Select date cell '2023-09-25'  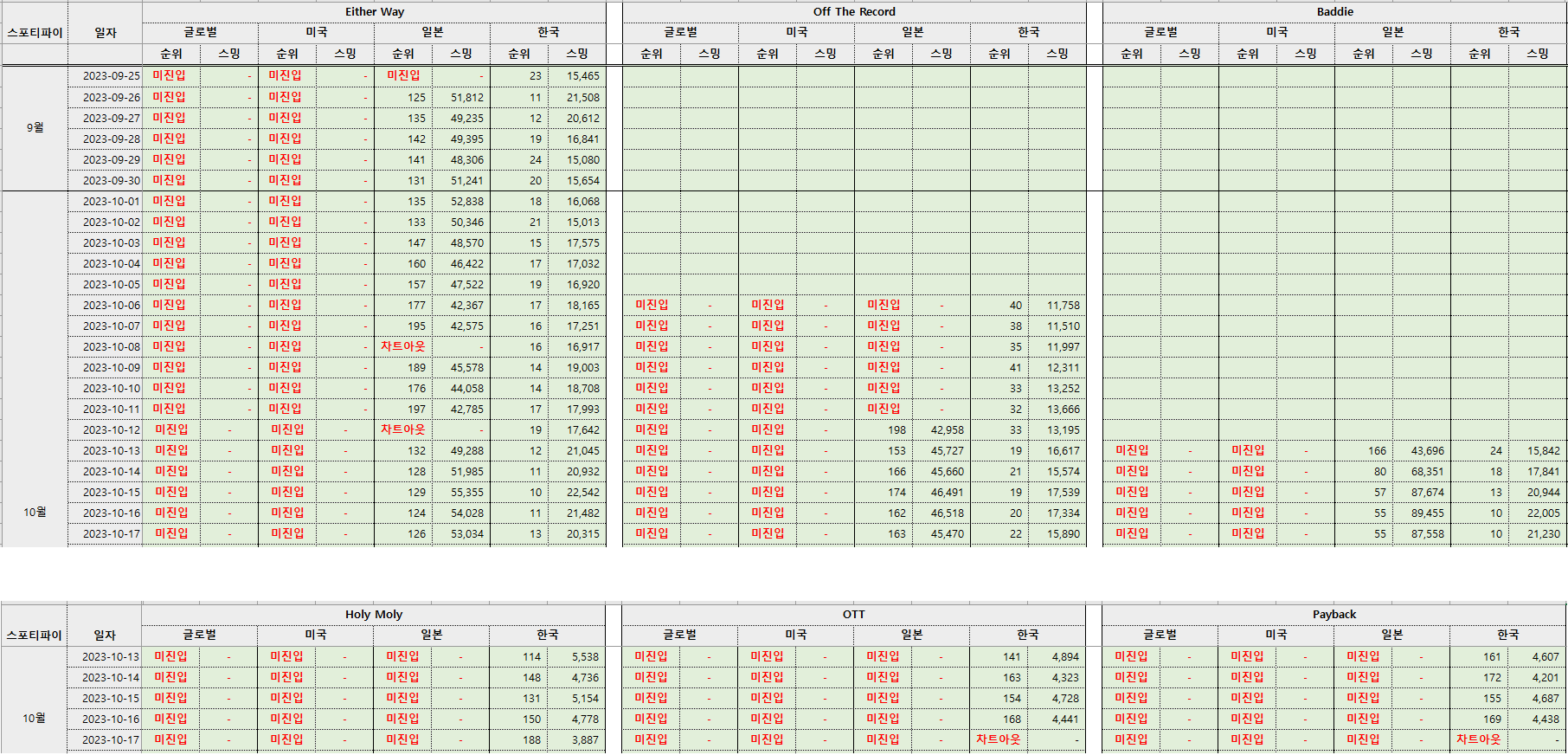click(106, 76)
